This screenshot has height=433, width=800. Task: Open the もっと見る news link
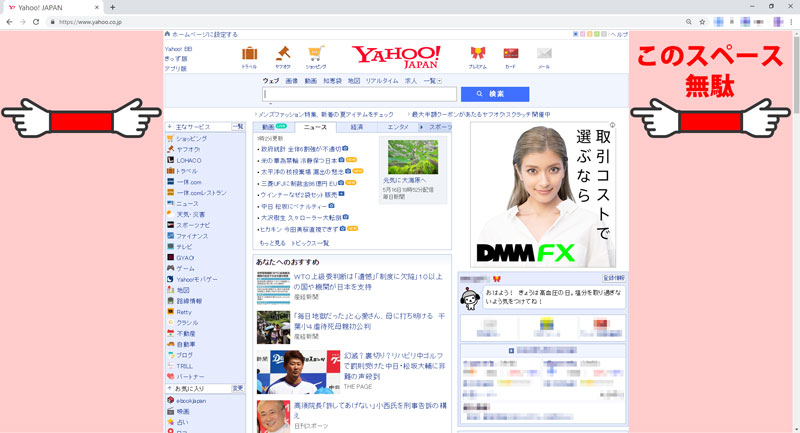pos(272,243)
